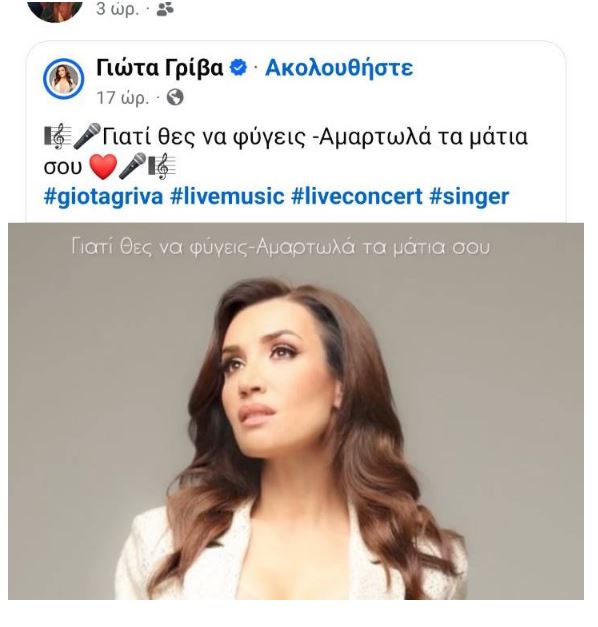Open the singer's portrait photo
Viewport: 598px width, 627px height.
(x=296, y=411)
